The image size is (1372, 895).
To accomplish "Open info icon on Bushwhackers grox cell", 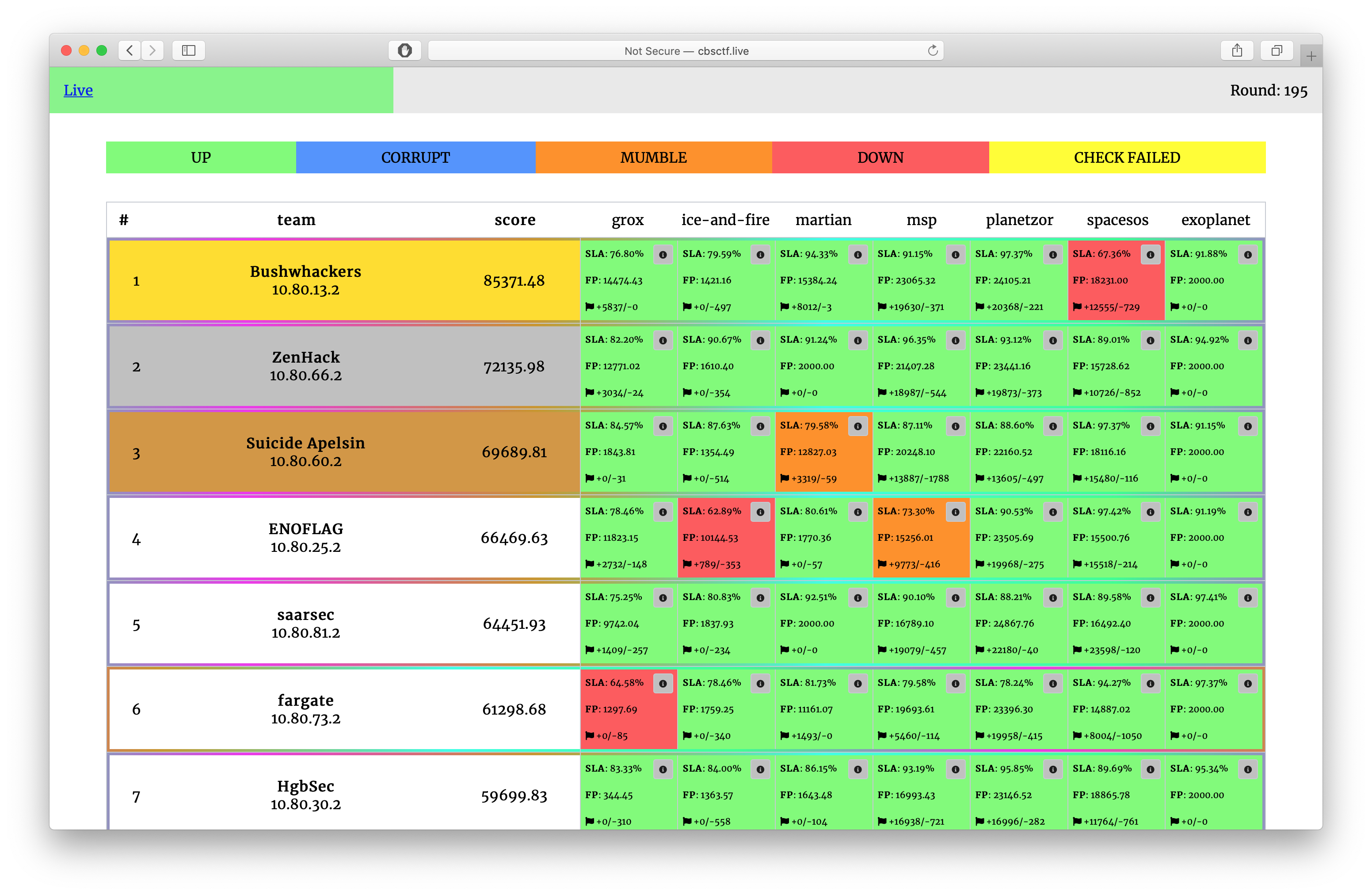I will [663, 254].
